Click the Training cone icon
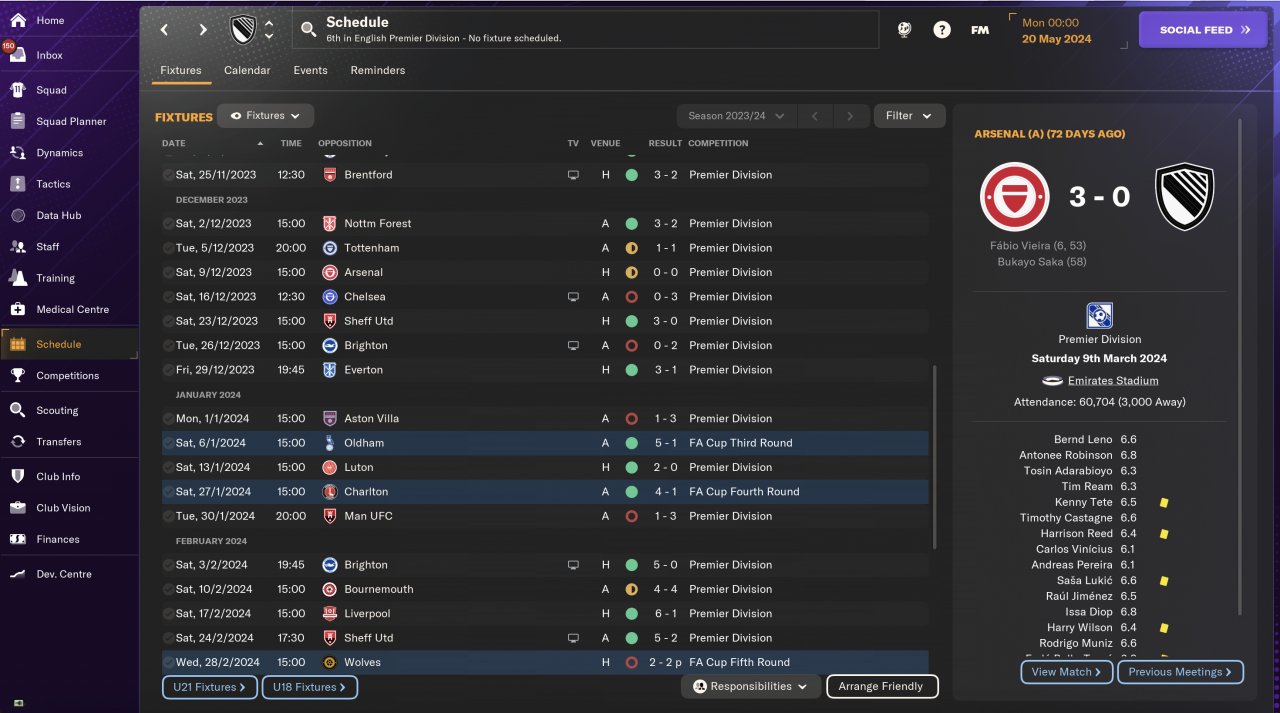The image size is (1280, 713). click(x=18, y=278)
